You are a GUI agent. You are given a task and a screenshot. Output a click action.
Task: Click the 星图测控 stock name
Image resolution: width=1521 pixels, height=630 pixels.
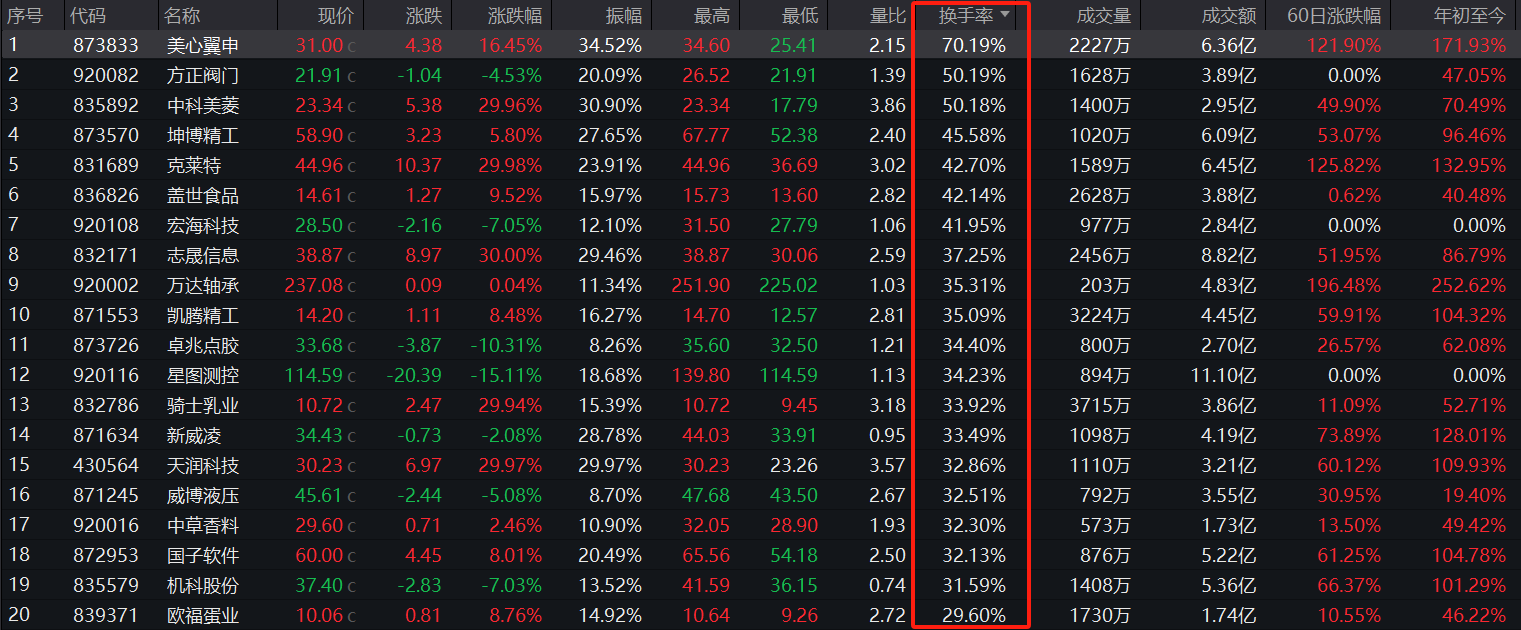[x=202, y=375]
